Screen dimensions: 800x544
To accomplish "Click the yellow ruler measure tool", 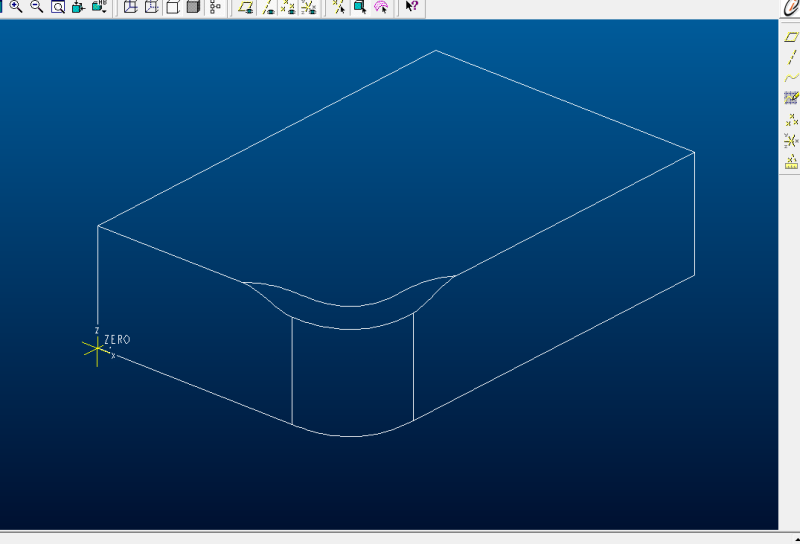I will coord(791,161).
